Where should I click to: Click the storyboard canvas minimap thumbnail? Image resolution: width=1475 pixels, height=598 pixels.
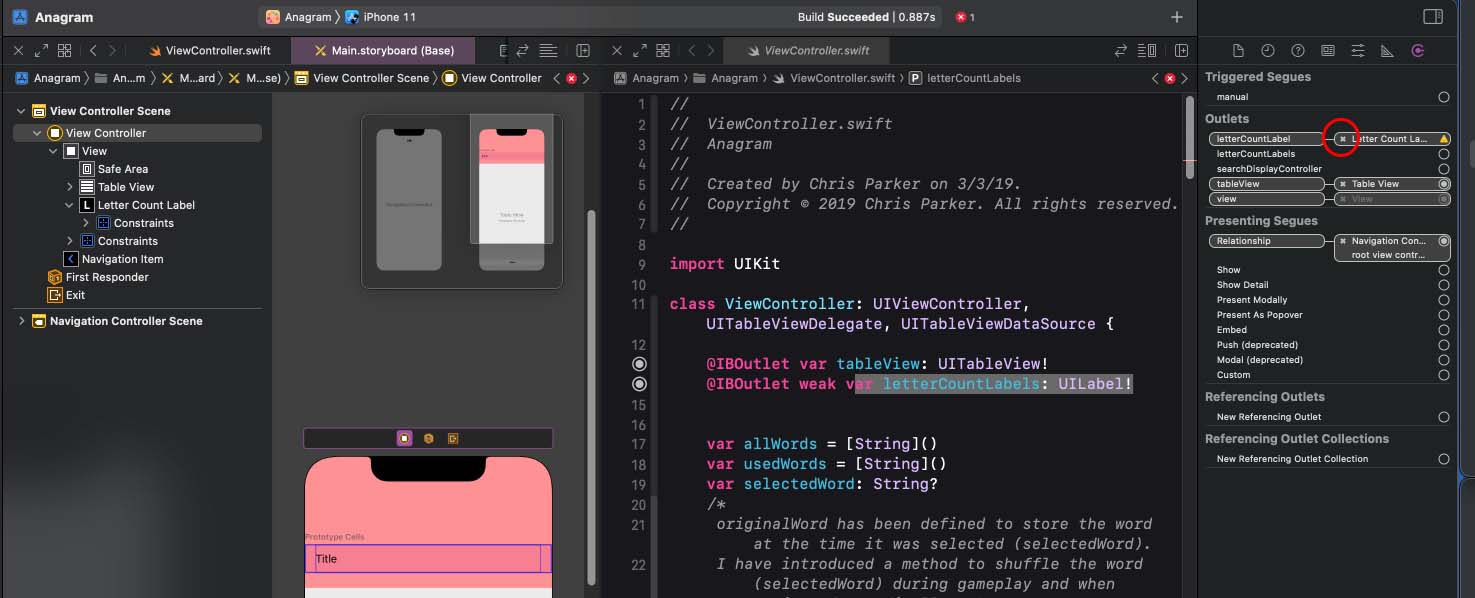462,202
